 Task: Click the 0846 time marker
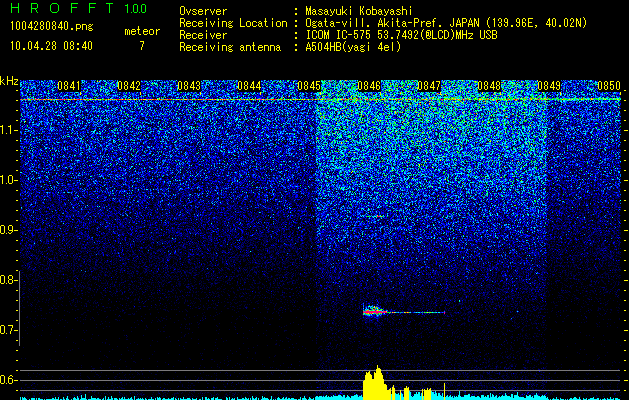coord(369,86)
